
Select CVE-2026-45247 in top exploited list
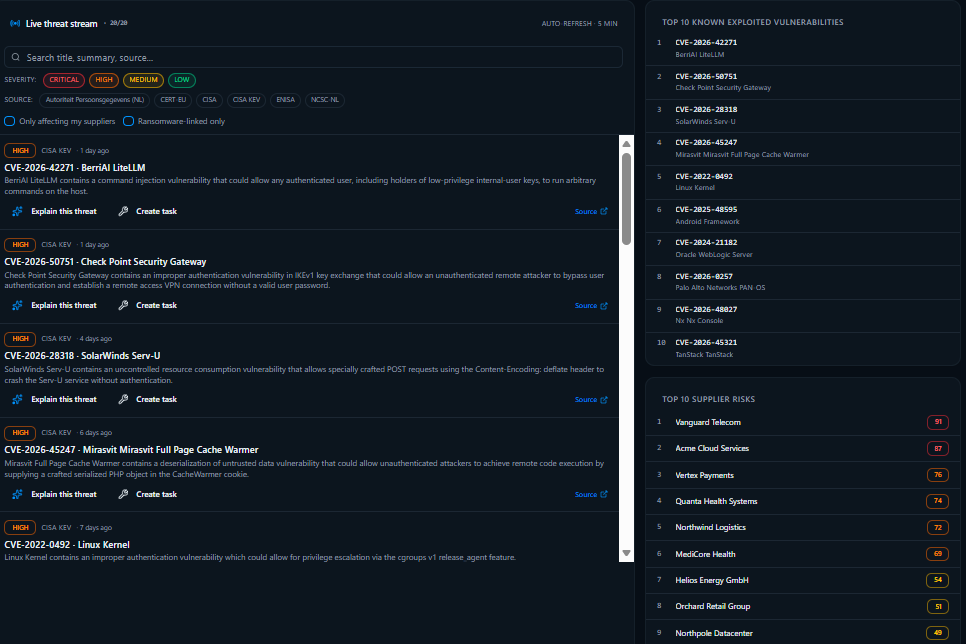803,149
